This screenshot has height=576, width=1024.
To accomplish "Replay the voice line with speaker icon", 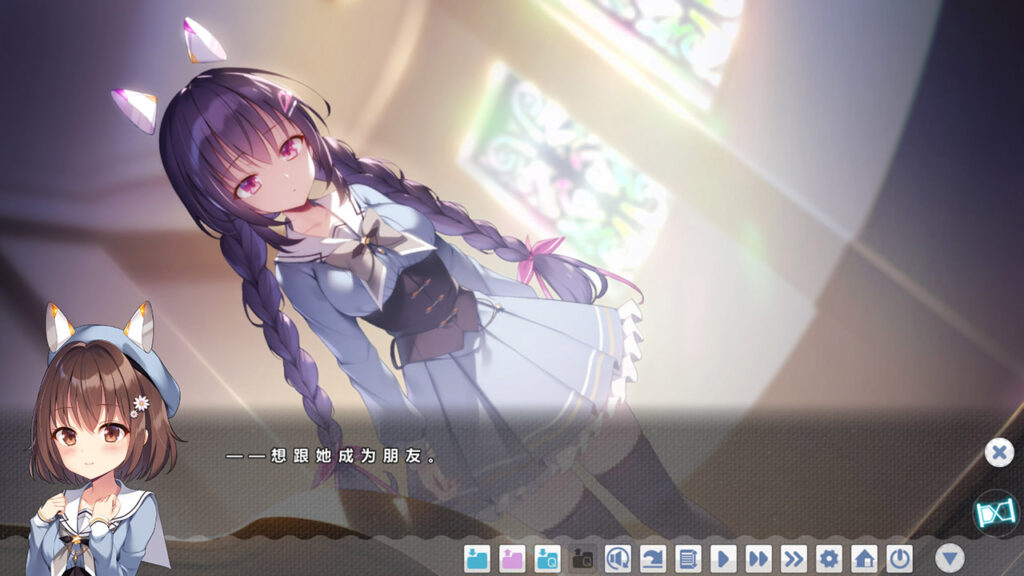I will 618,558.
